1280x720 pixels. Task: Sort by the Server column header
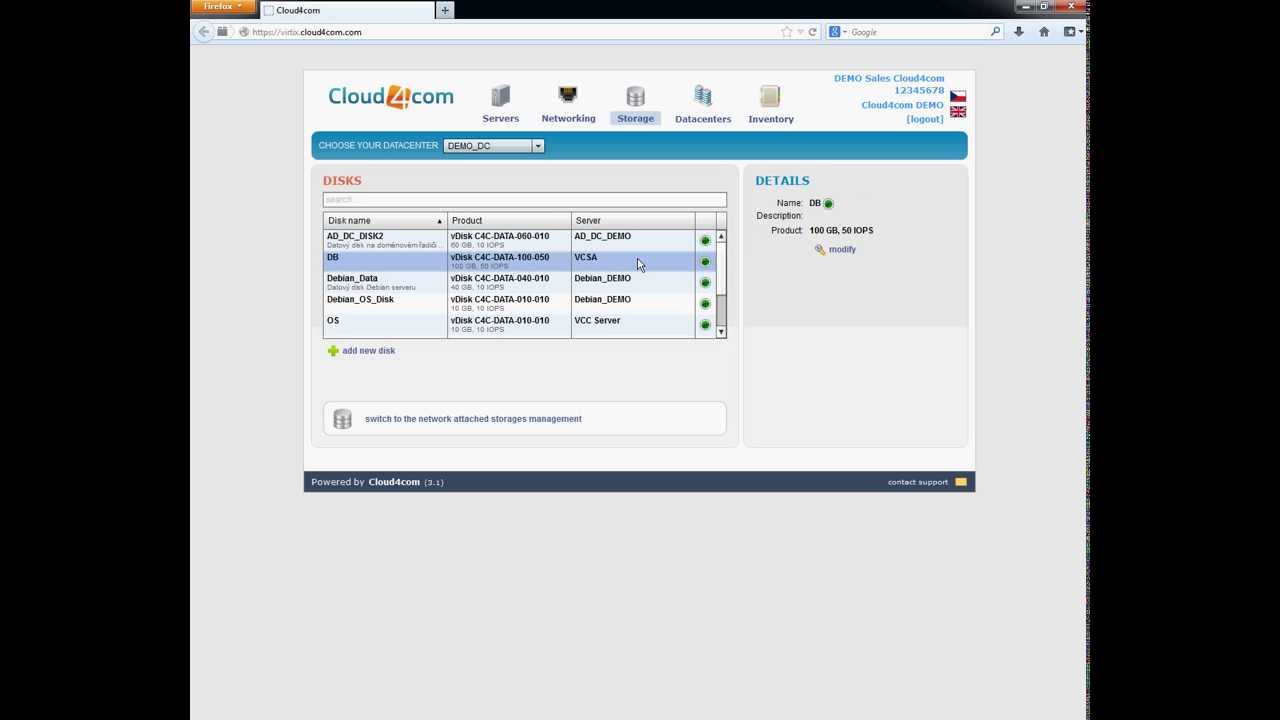click(633, 221)
